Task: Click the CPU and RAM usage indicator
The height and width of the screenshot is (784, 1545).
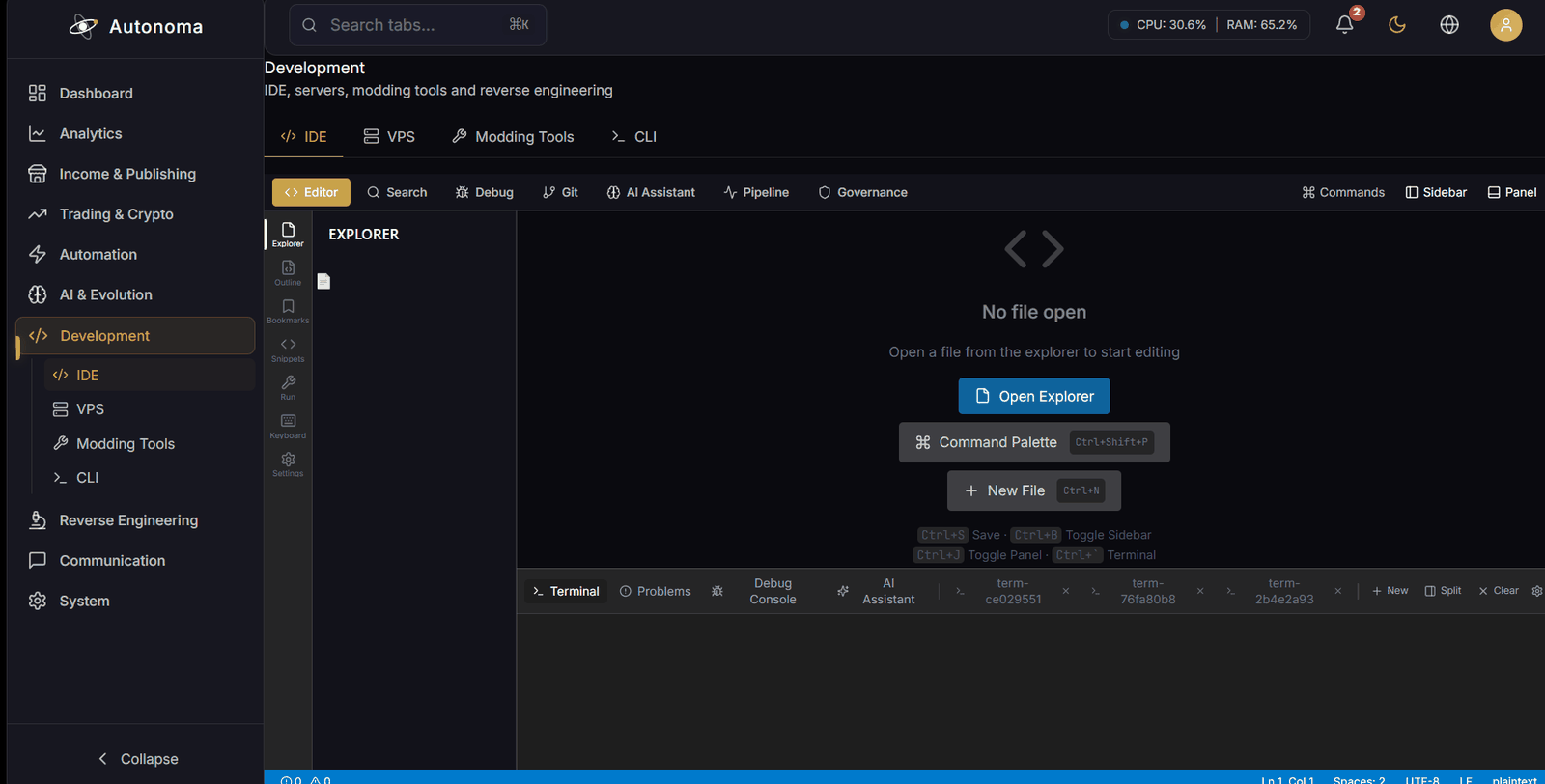Action: pyautogui.click(x=1208, y=24)
